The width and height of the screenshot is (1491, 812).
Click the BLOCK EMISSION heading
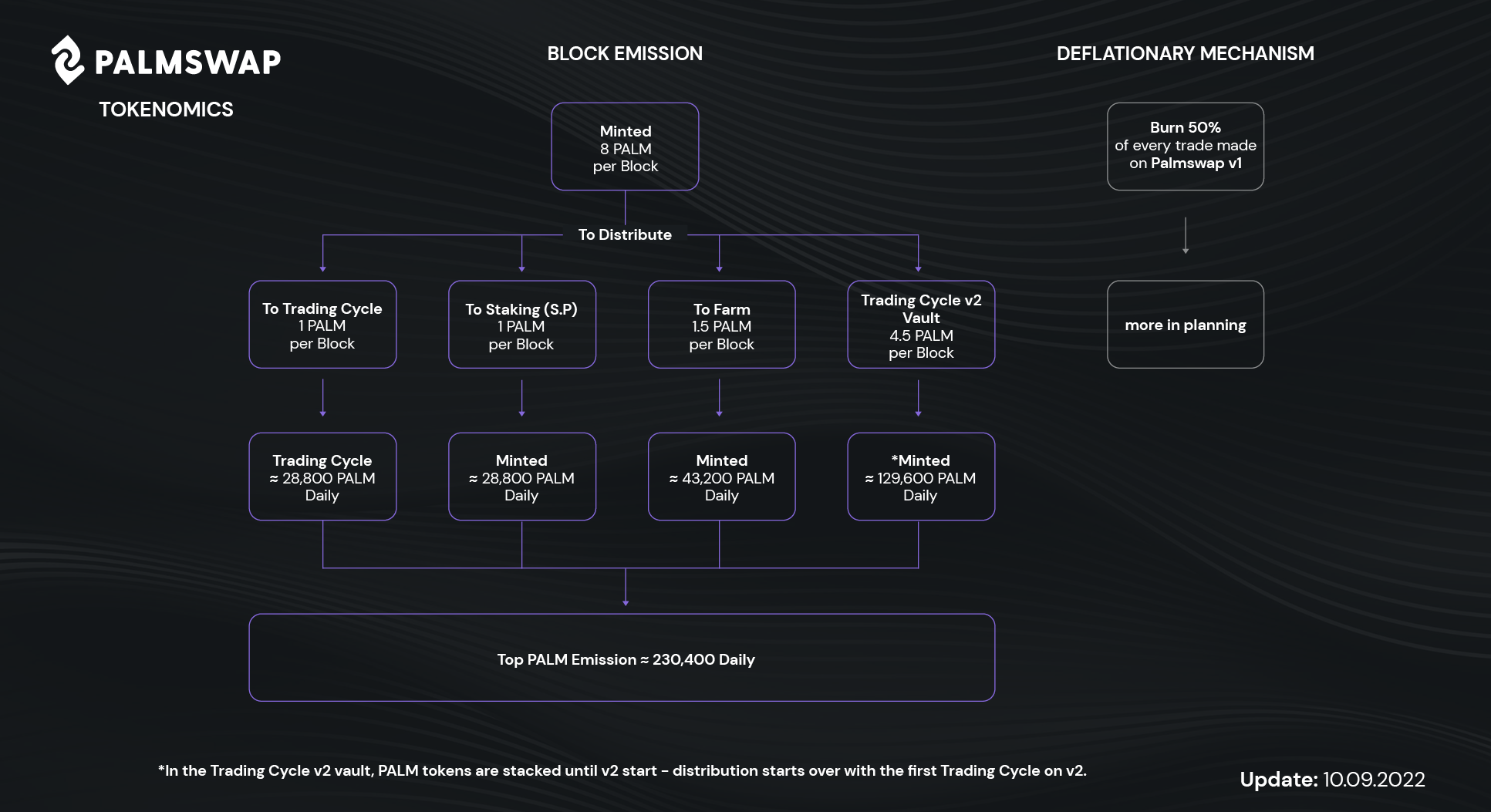[625, 53]
